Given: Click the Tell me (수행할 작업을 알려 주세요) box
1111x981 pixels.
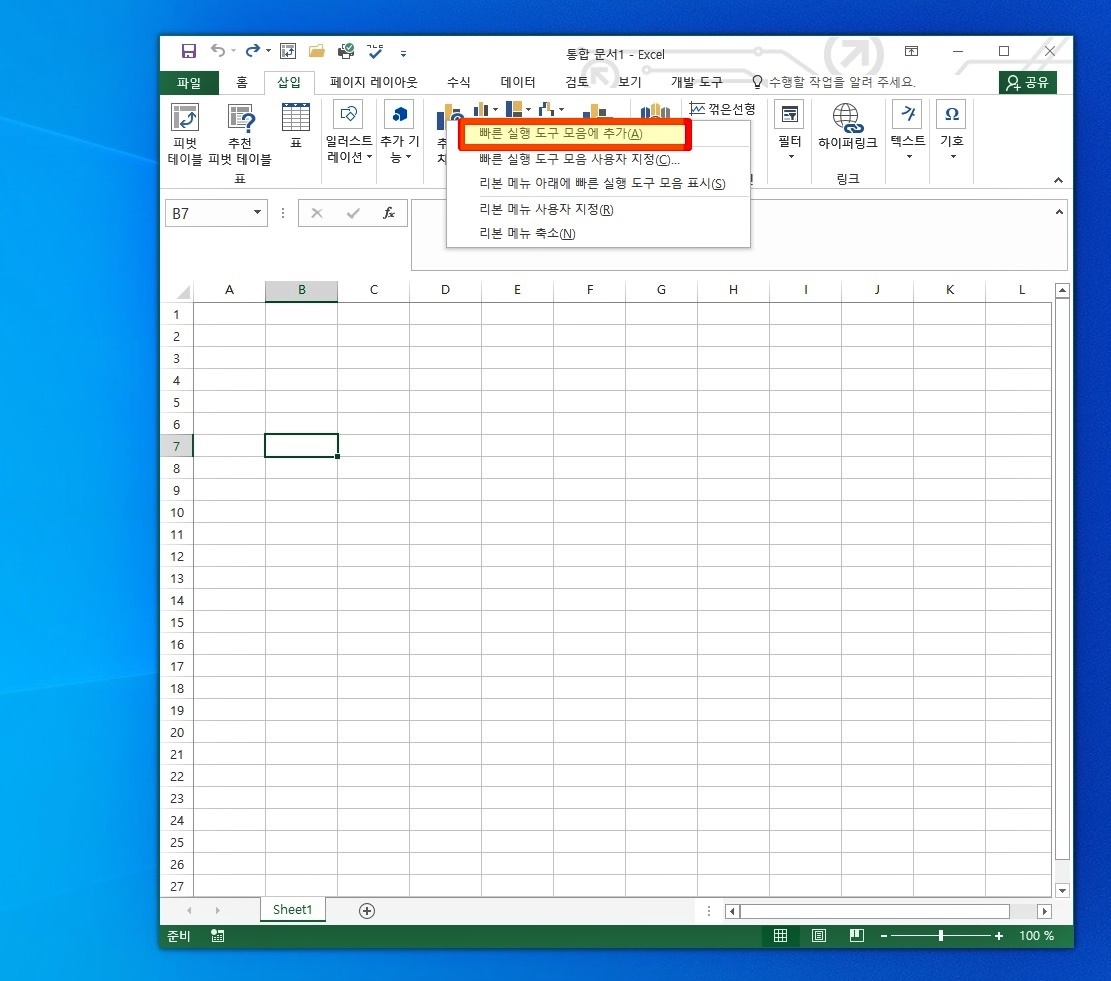Looking at the screenshot, I should point(834,82).
